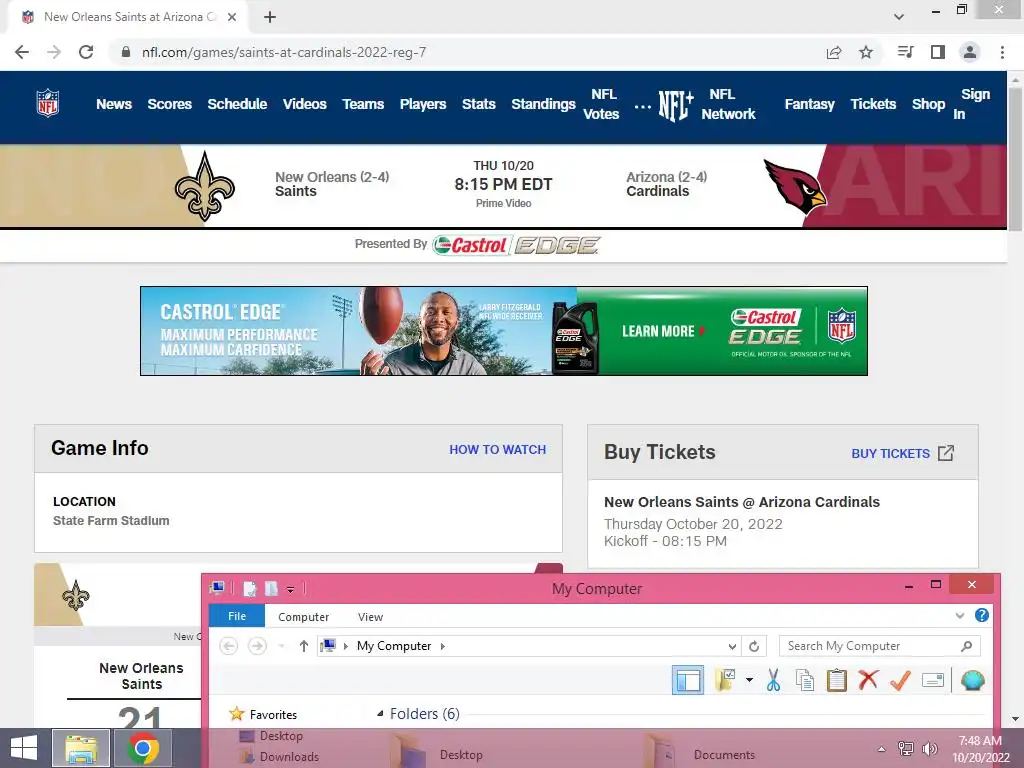Open the NFL Network link
The image size is (1024, 768).
(728, 104)
